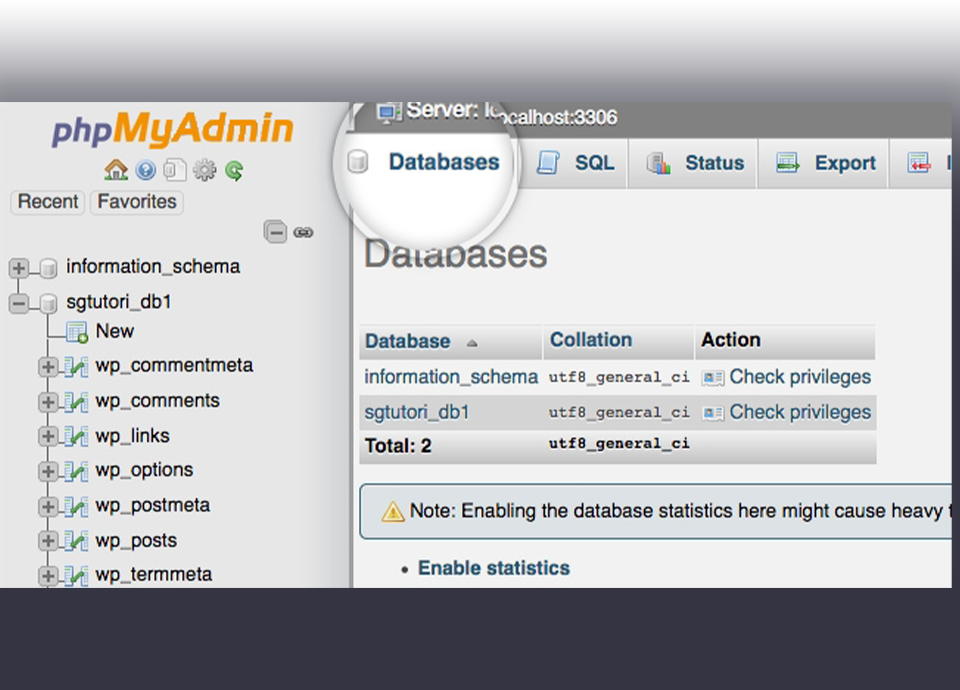
Task: Click the Action column header
Action: 731,340
